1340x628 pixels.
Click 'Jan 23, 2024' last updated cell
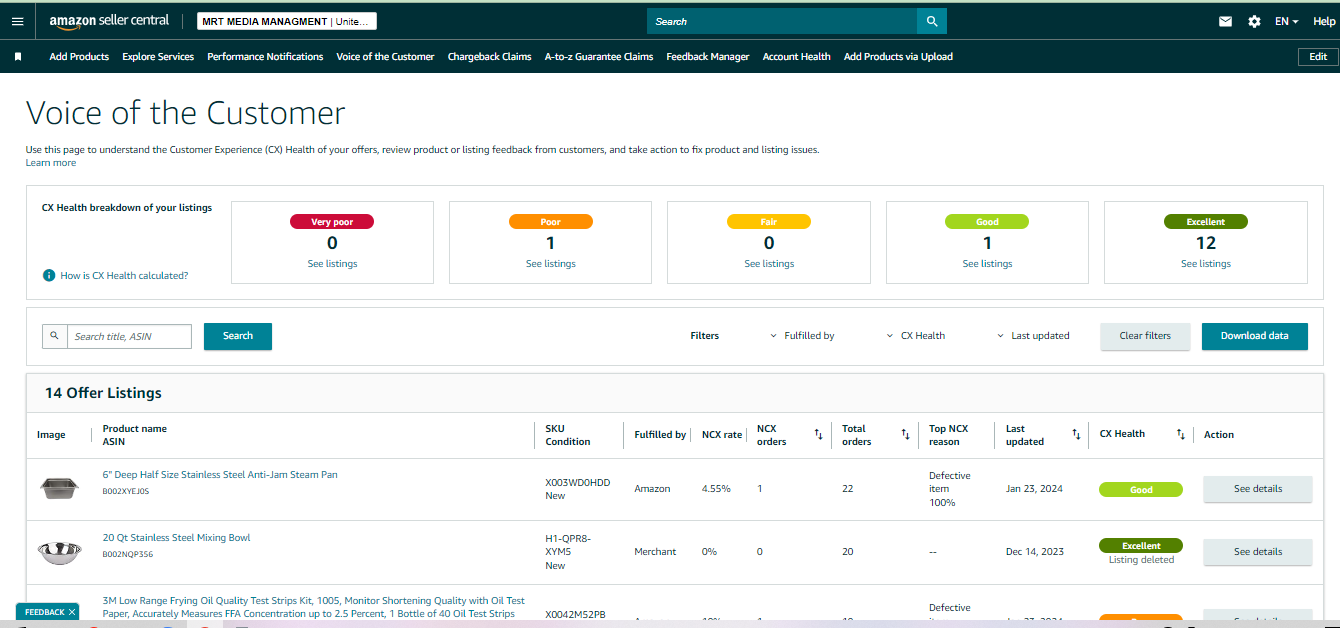pyautogui.click(x=1034, y=489)
